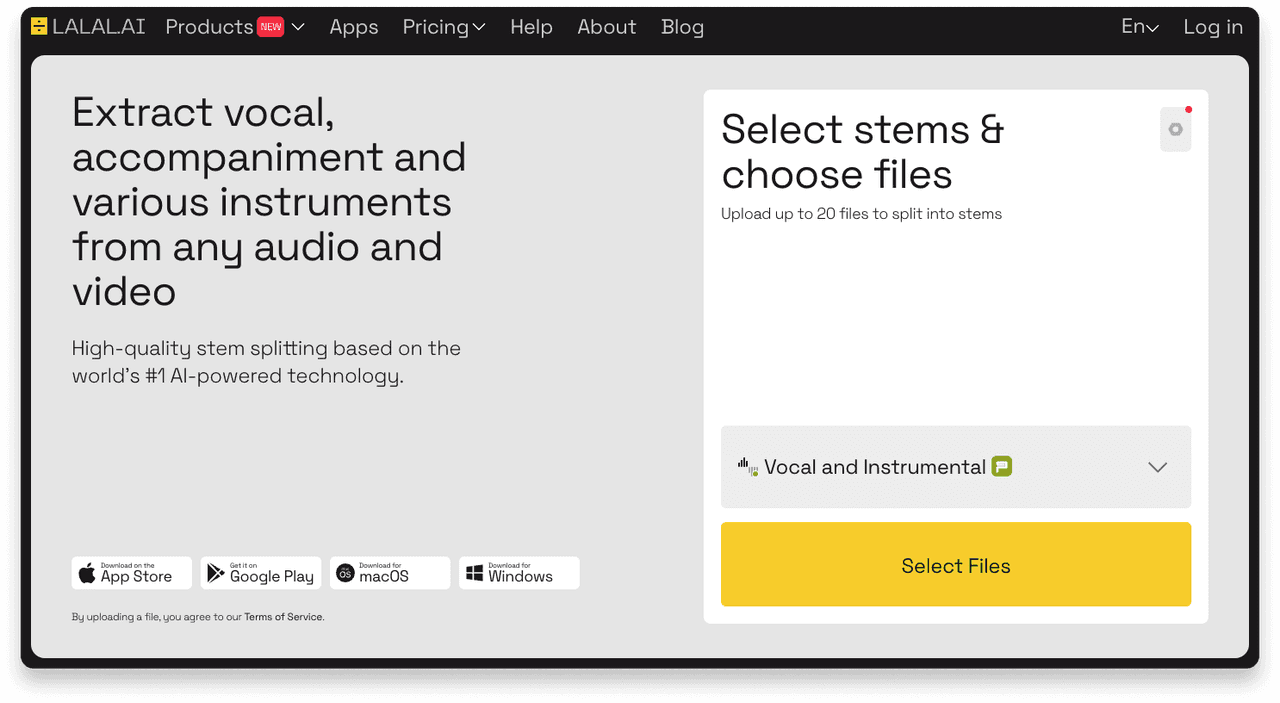Screen dimensions: 1280x703
Task: Open the Pricing dropdown
Action: (444, 27)
